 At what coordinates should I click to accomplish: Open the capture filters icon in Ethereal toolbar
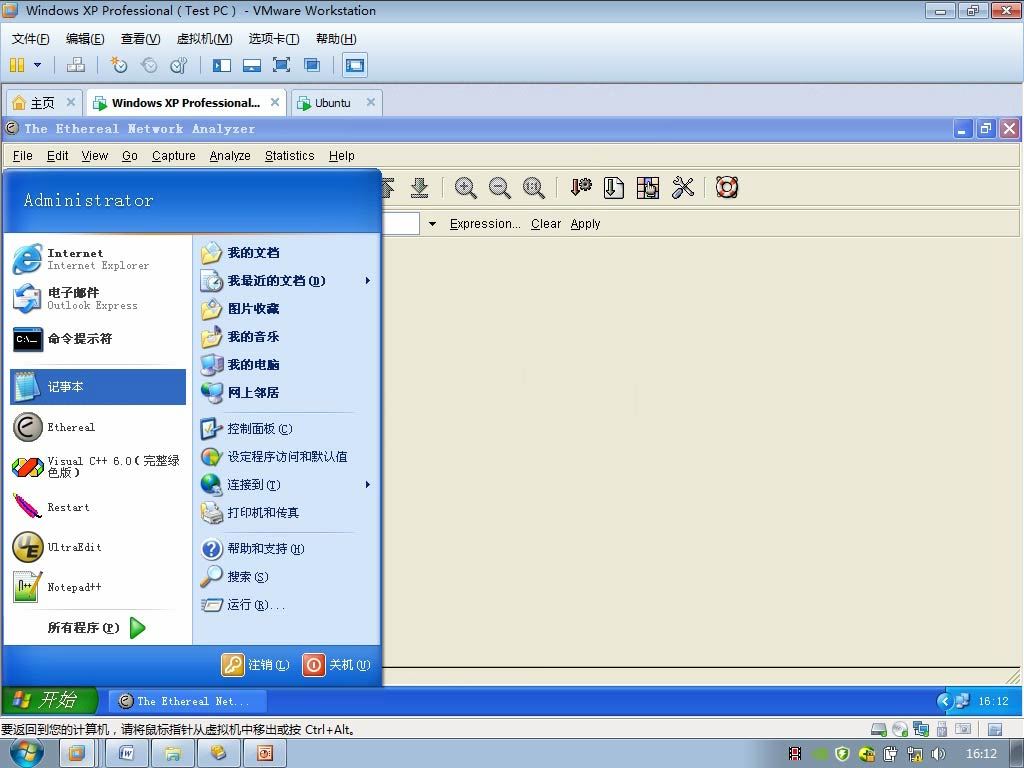tap(580, 188)
